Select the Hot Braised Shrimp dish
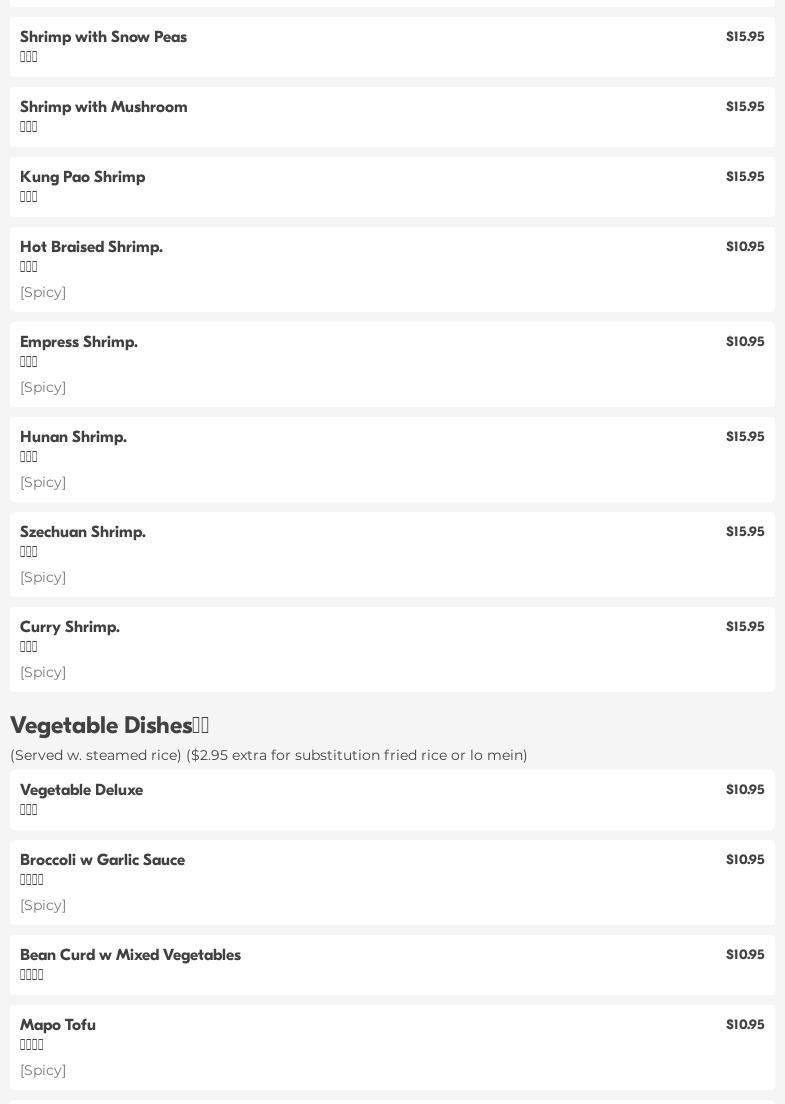Image resolution: width=785 pixels, height=1104 pixels. point(392,270)
